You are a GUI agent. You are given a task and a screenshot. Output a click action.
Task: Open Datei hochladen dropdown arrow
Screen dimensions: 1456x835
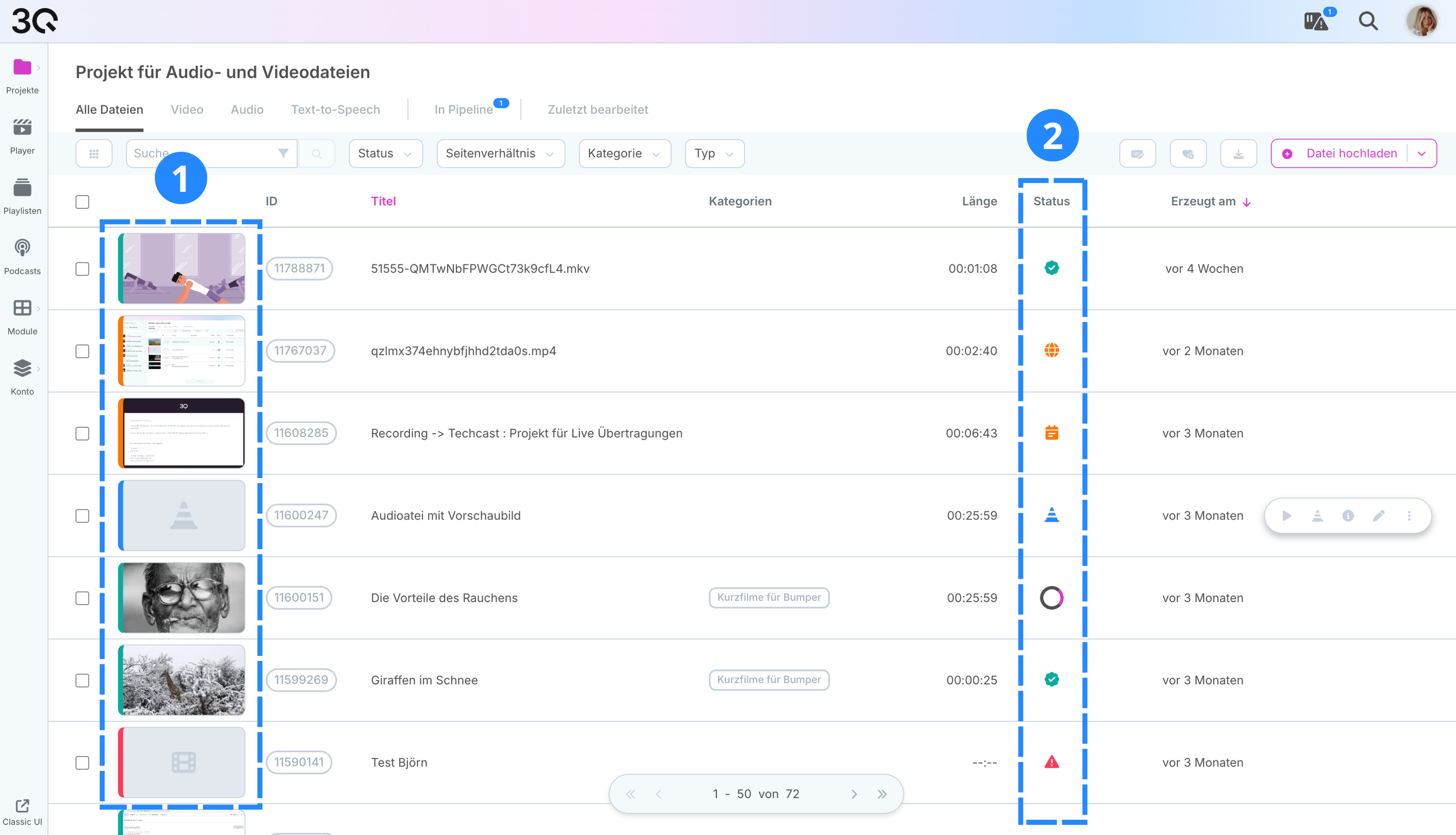pos(1422,154)
